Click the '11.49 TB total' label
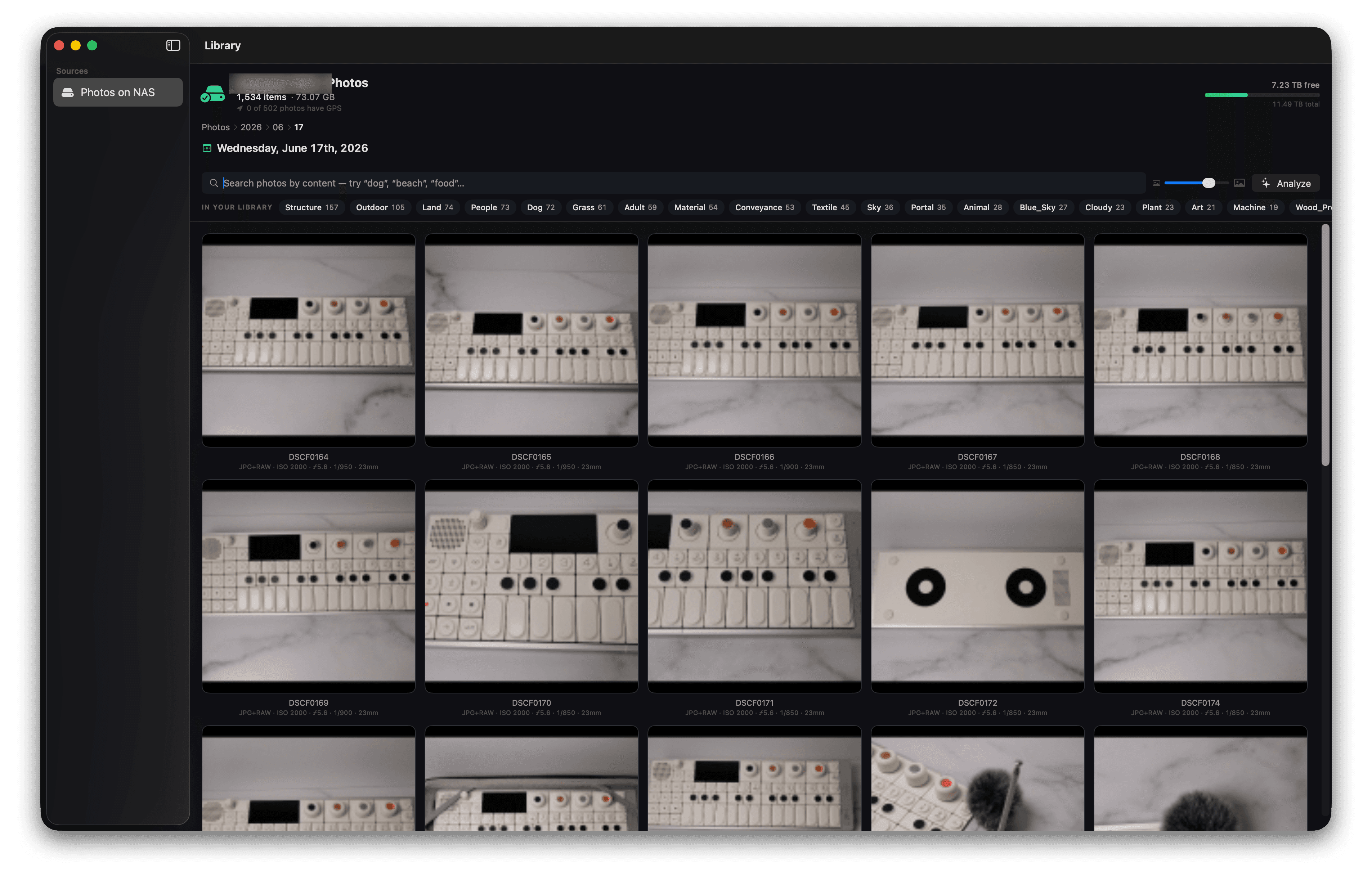Viewport: 1372px width, 885px height. pyautogui.click(x=1296, y=104)
